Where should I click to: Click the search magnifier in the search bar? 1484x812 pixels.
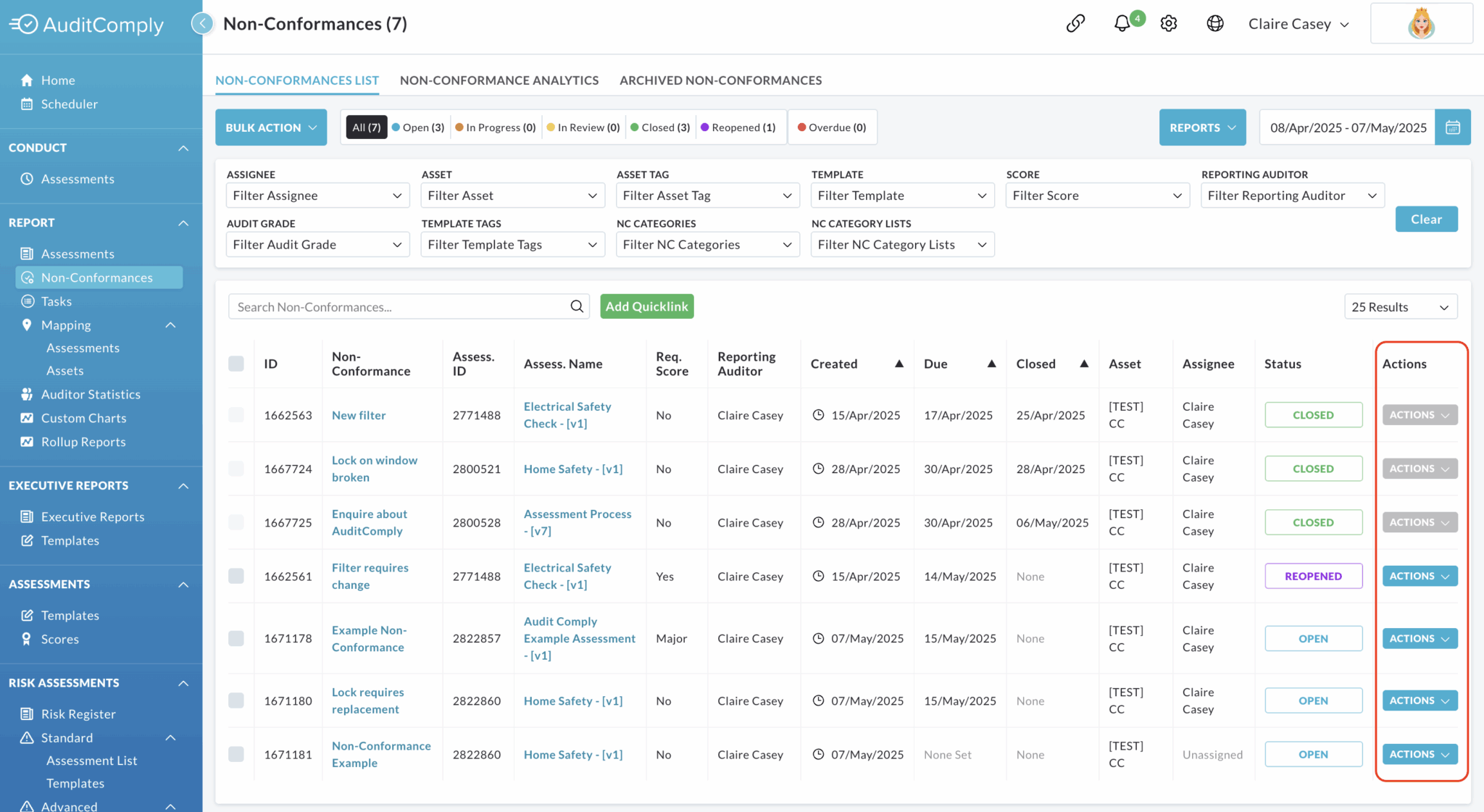pos(576,306)
